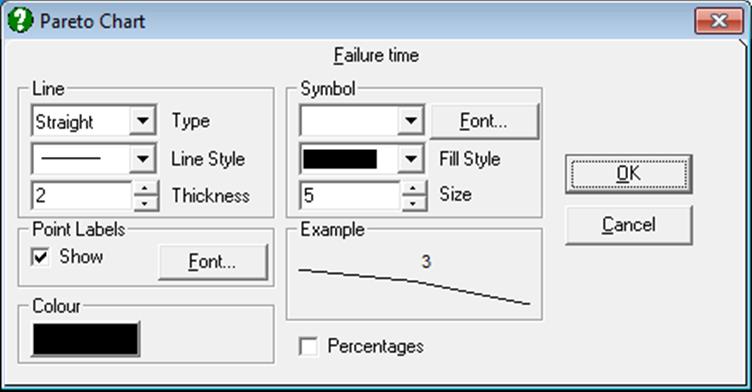
Task: Increase the line Thickness with up arrow
Action: [145, 188]
